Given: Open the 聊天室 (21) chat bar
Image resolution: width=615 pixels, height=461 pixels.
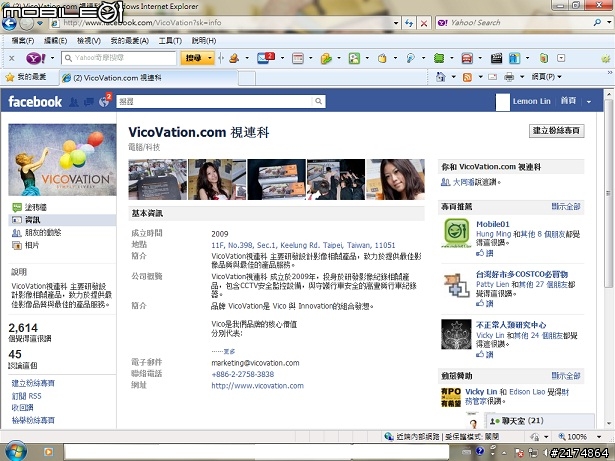Looking at the screenshot, I should [x=539, y=421].
